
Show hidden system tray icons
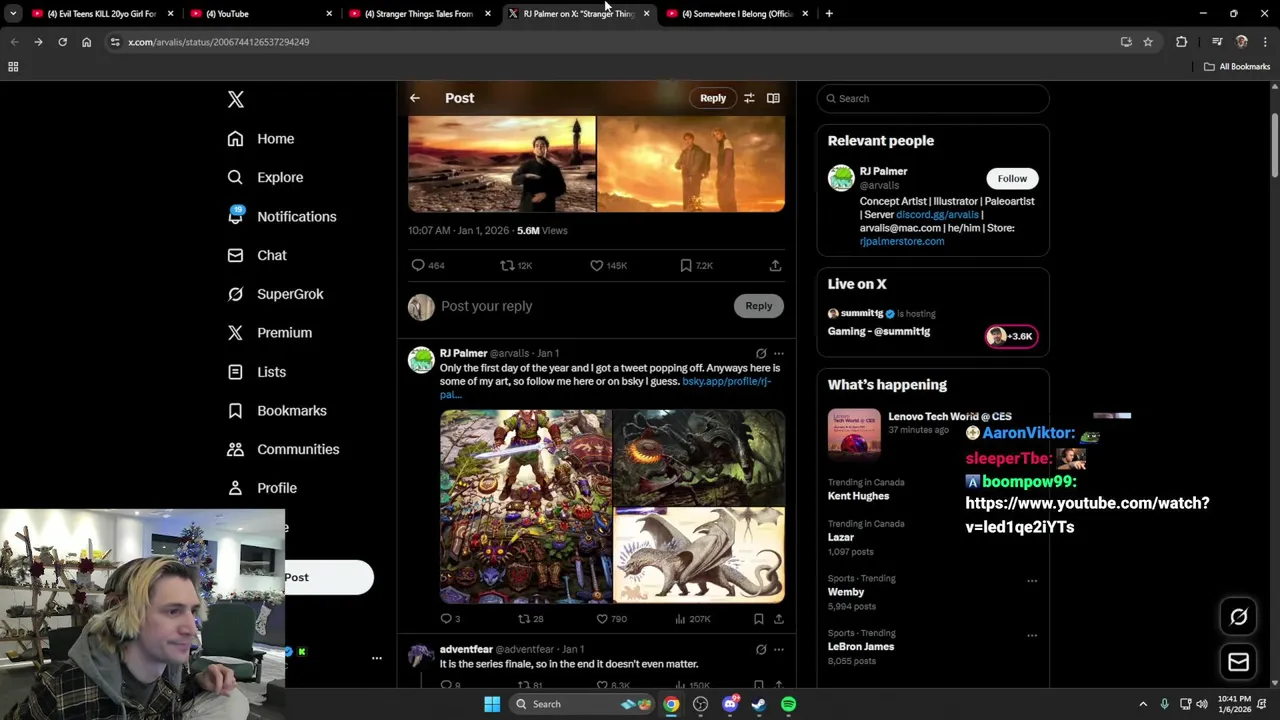click(1143, 704)
